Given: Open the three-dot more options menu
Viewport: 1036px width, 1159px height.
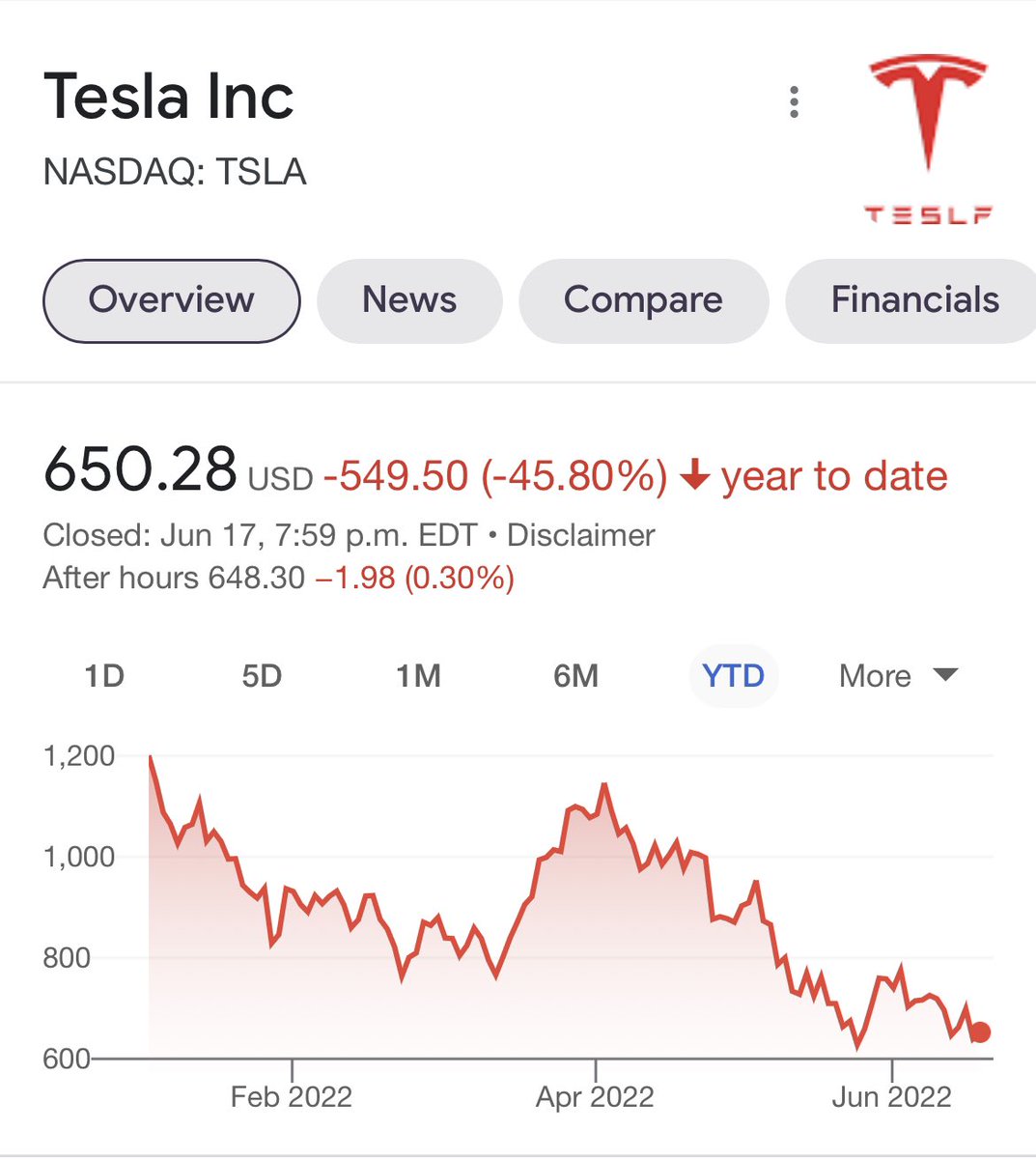Looking at the screenshot, I should tap(794, 101).
